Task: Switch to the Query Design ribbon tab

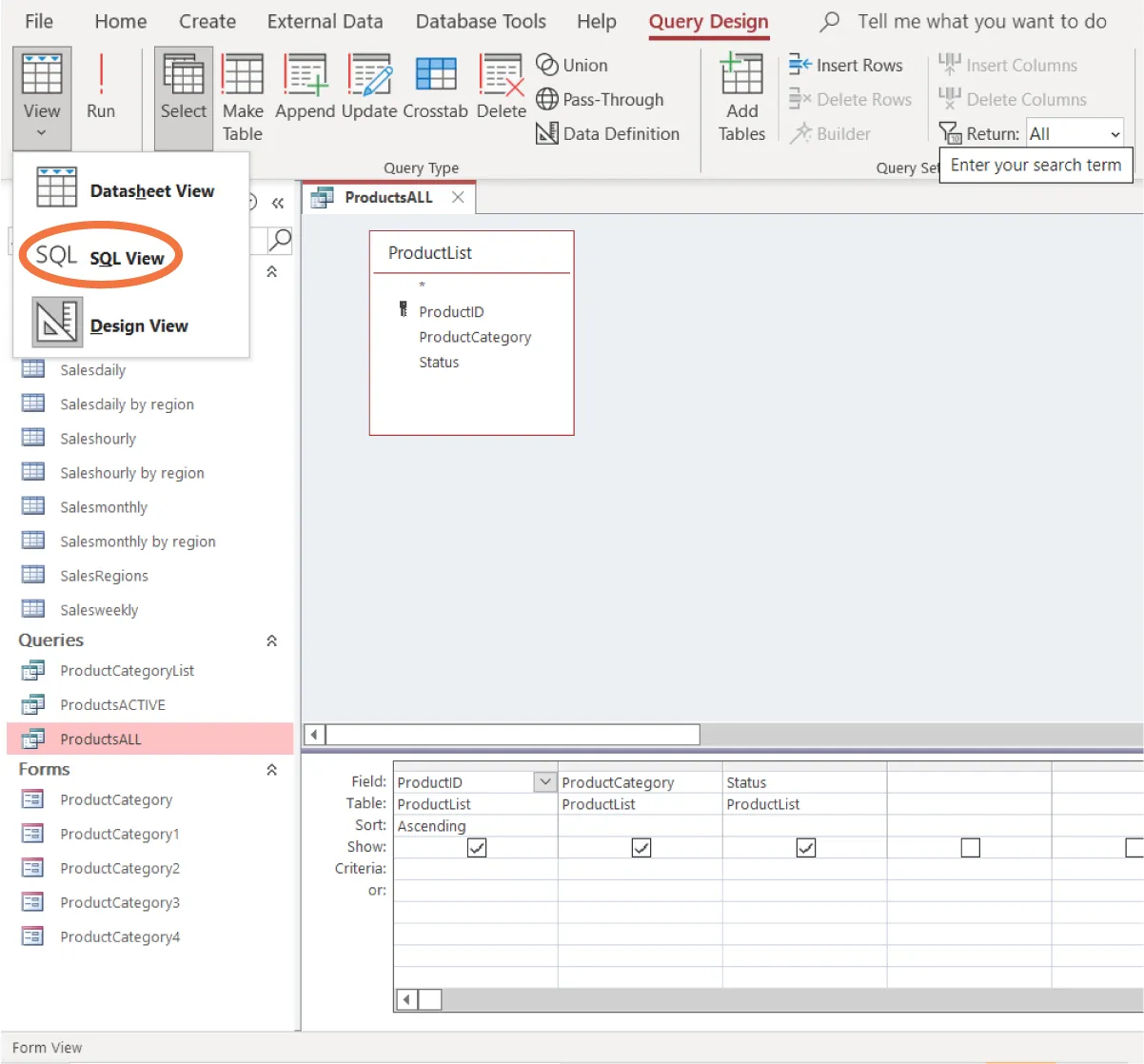Action: pos(708,21)
